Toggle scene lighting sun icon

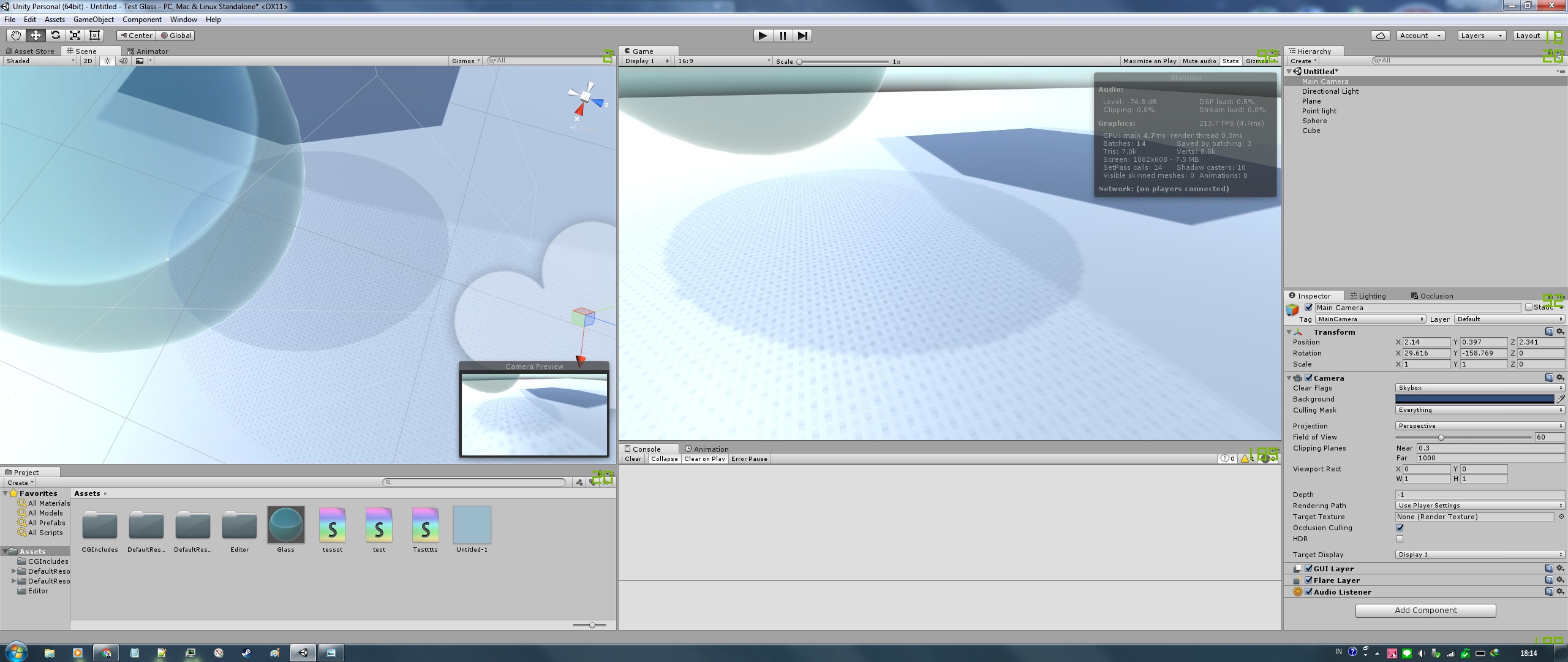[x=108, y=61]
